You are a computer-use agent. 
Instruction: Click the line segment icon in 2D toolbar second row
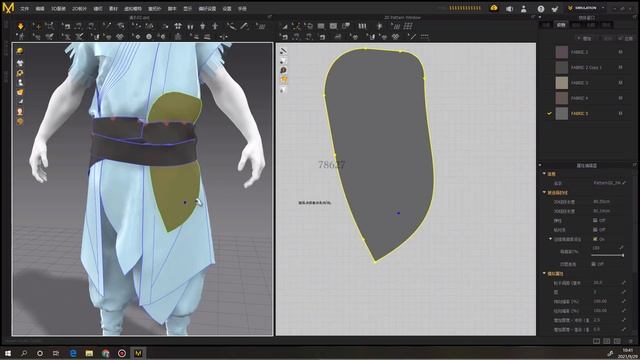(412, 37)
